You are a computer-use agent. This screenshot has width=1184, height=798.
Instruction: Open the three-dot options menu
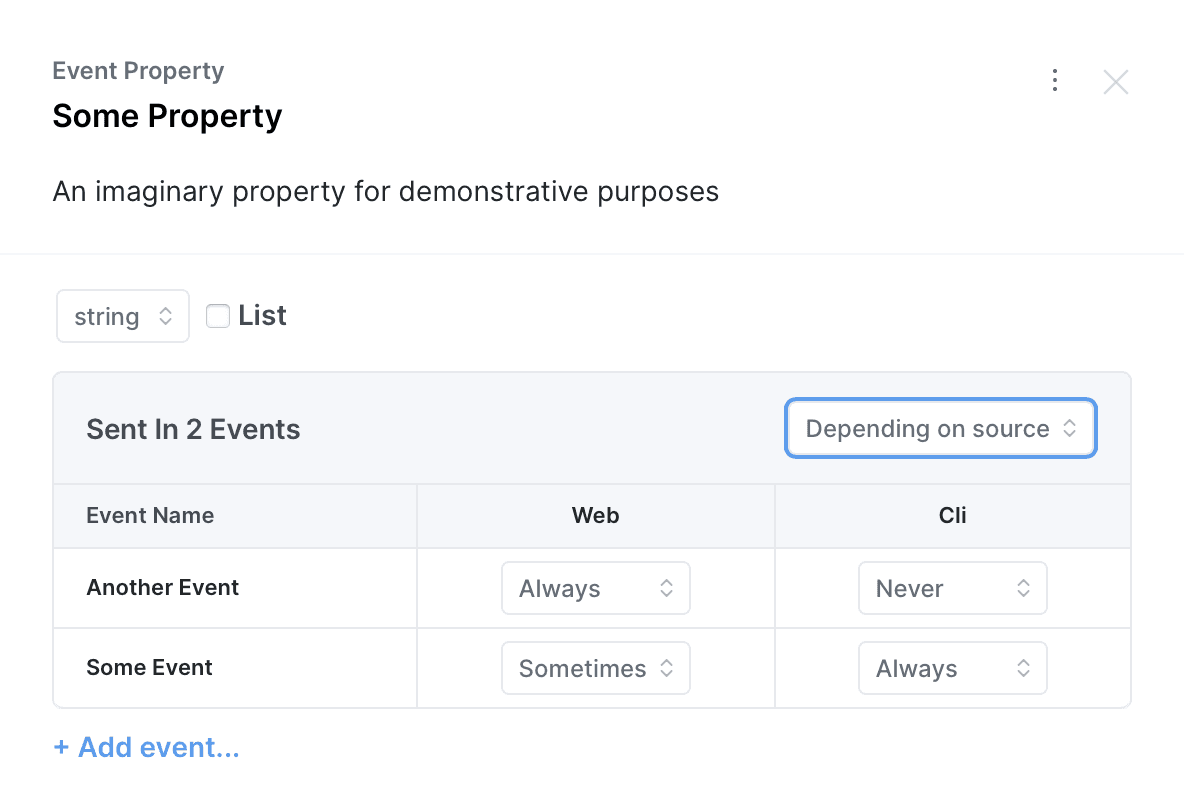(x=1055, y=80)
